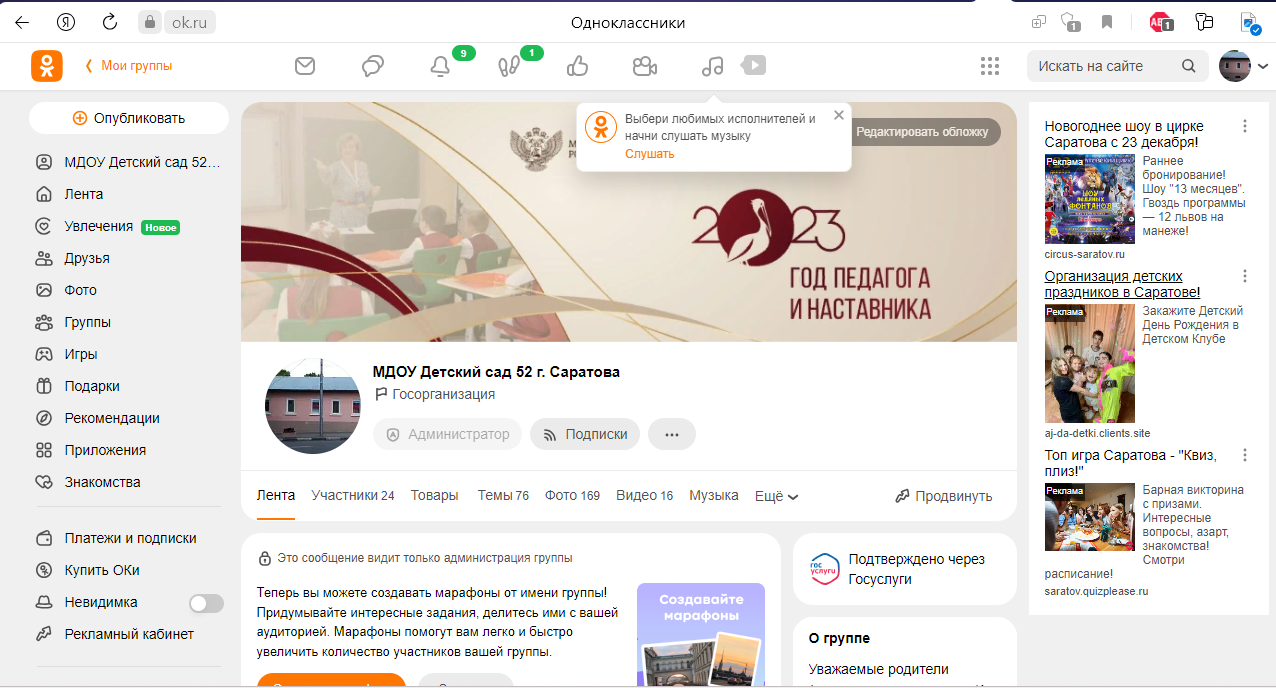Expand the profile avatar dropdown

pos(1263,67)
